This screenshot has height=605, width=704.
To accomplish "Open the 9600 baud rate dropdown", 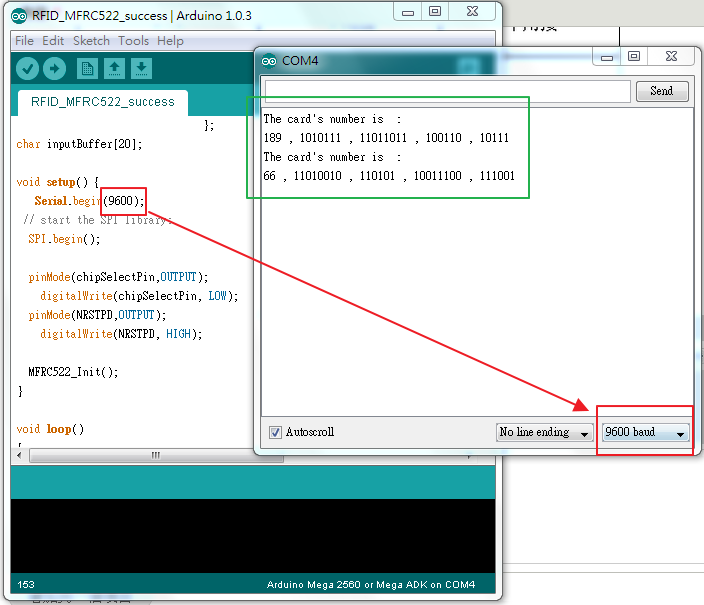I will pos(645,432).
